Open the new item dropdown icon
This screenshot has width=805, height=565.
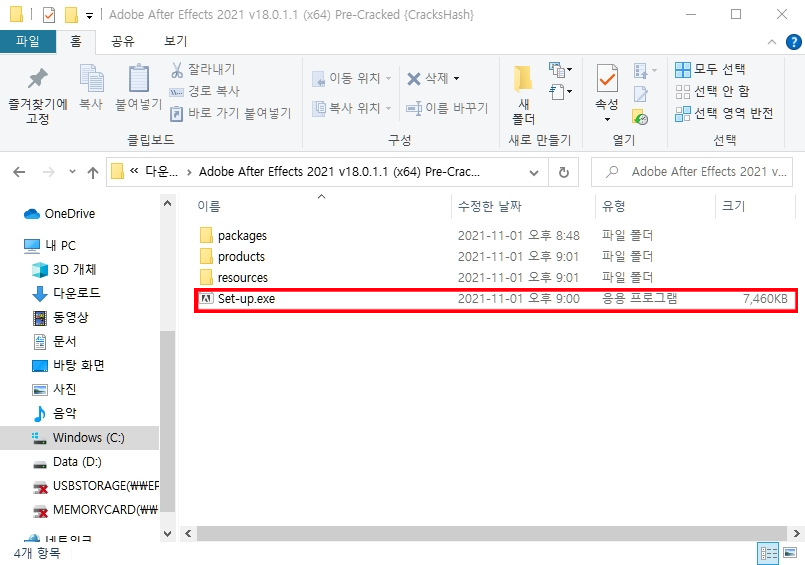click(x=560, y=69)
